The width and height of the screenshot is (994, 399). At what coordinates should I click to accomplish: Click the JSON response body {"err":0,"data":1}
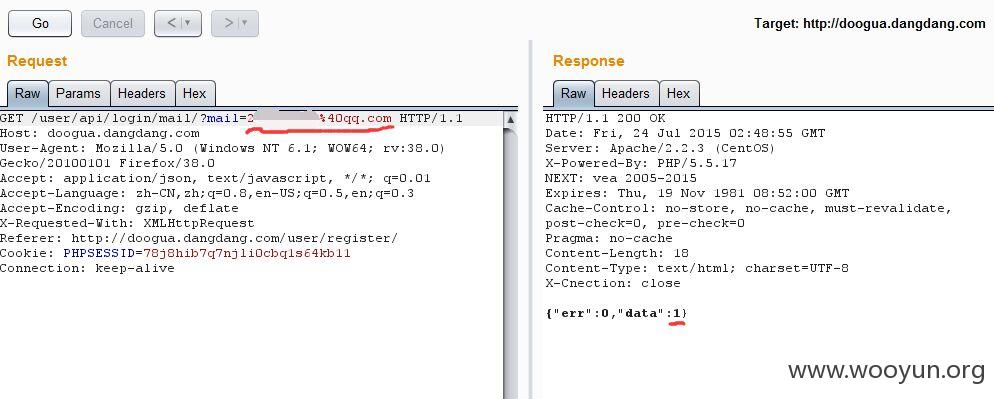click(616, 313)
